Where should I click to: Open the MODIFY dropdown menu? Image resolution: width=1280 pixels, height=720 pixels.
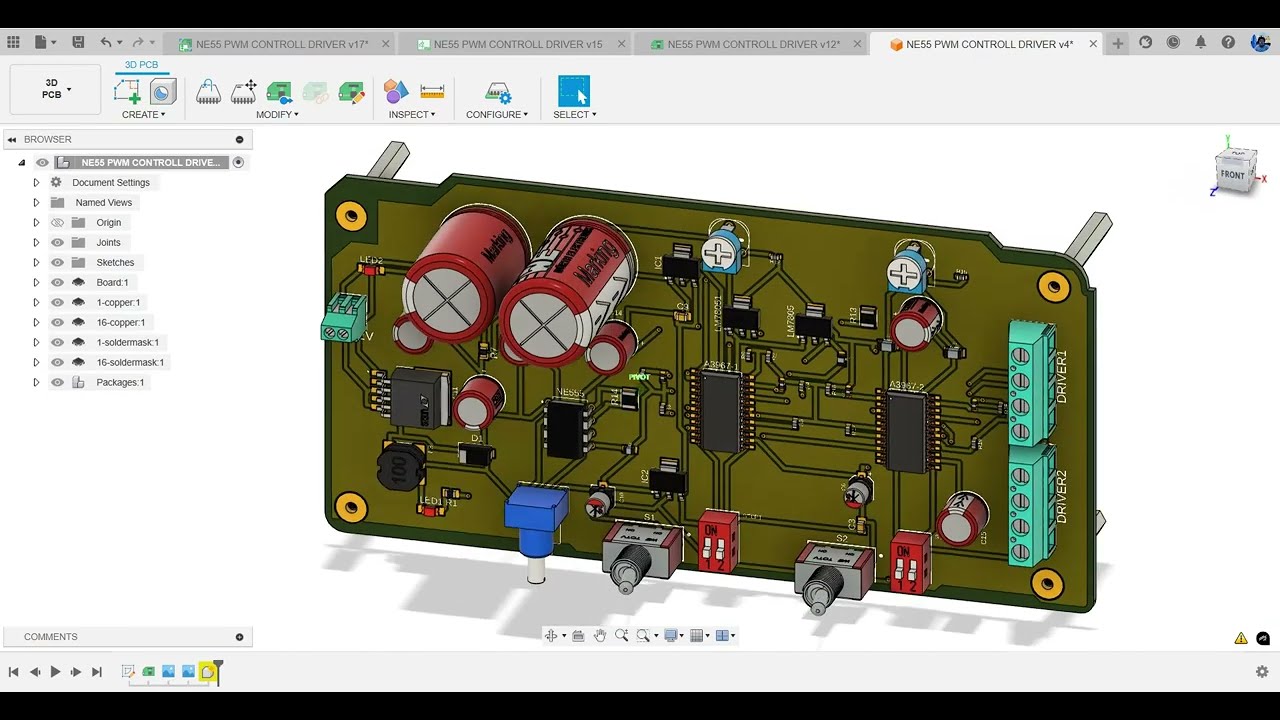(277, 115)
